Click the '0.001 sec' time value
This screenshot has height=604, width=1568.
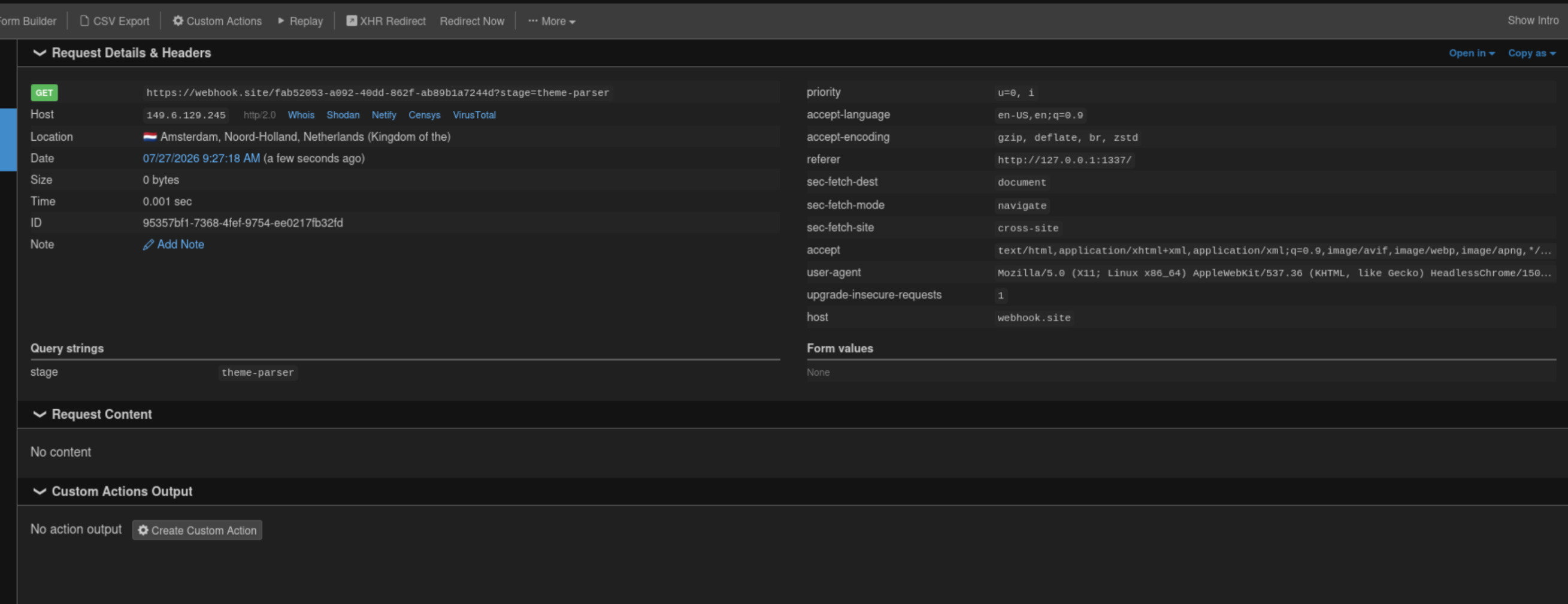[x=167, y=201]
